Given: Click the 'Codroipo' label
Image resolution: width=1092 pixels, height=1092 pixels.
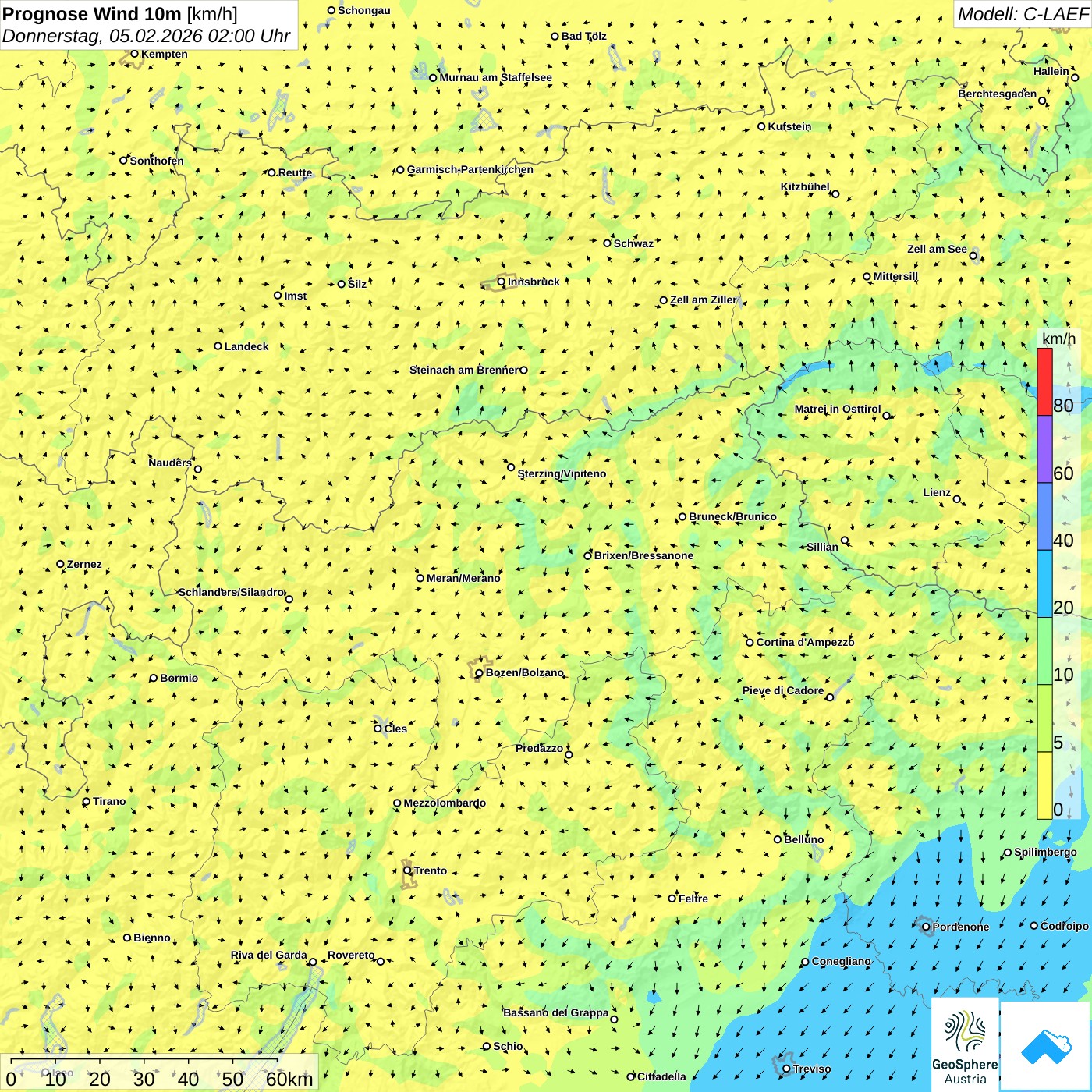Looking at the screenshot, I should [1065, 926].
